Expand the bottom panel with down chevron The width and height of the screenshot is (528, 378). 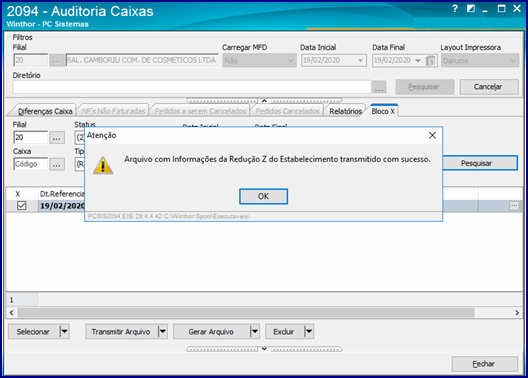(264, 349)
